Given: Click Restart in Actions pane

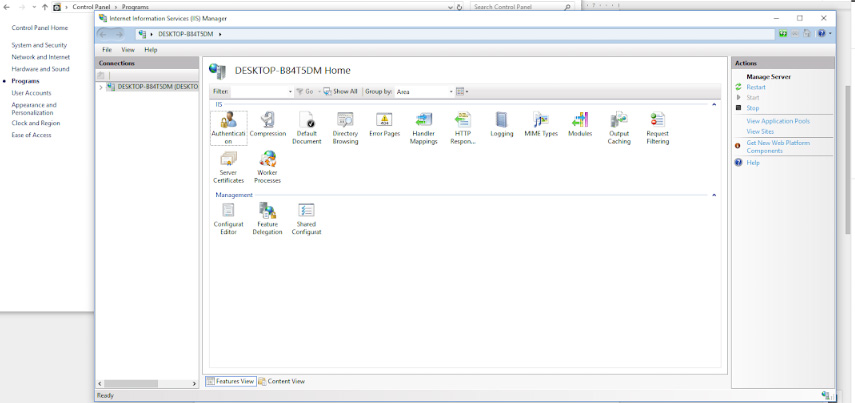Looking at the screenshot, I should [x=756, y=87].
